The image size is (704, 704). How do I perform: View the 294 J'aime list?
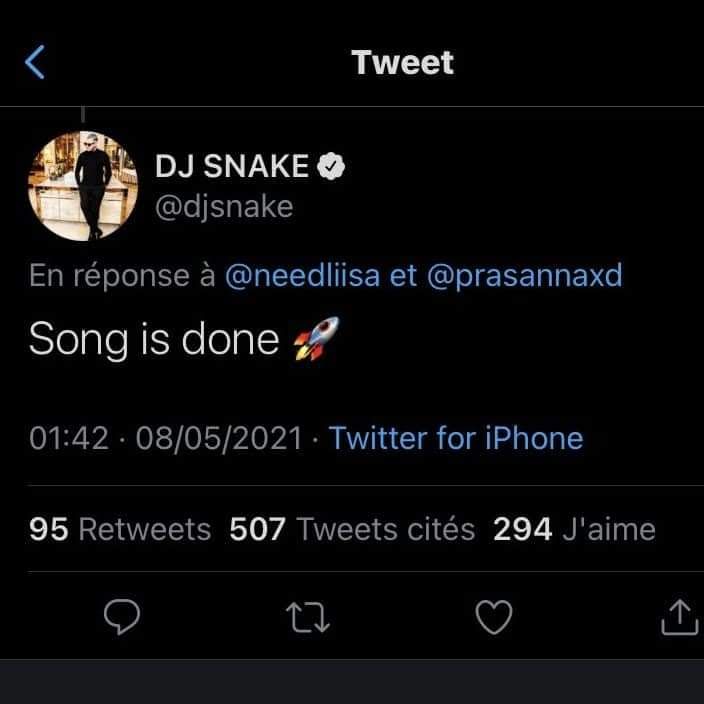tap(574, 529)
